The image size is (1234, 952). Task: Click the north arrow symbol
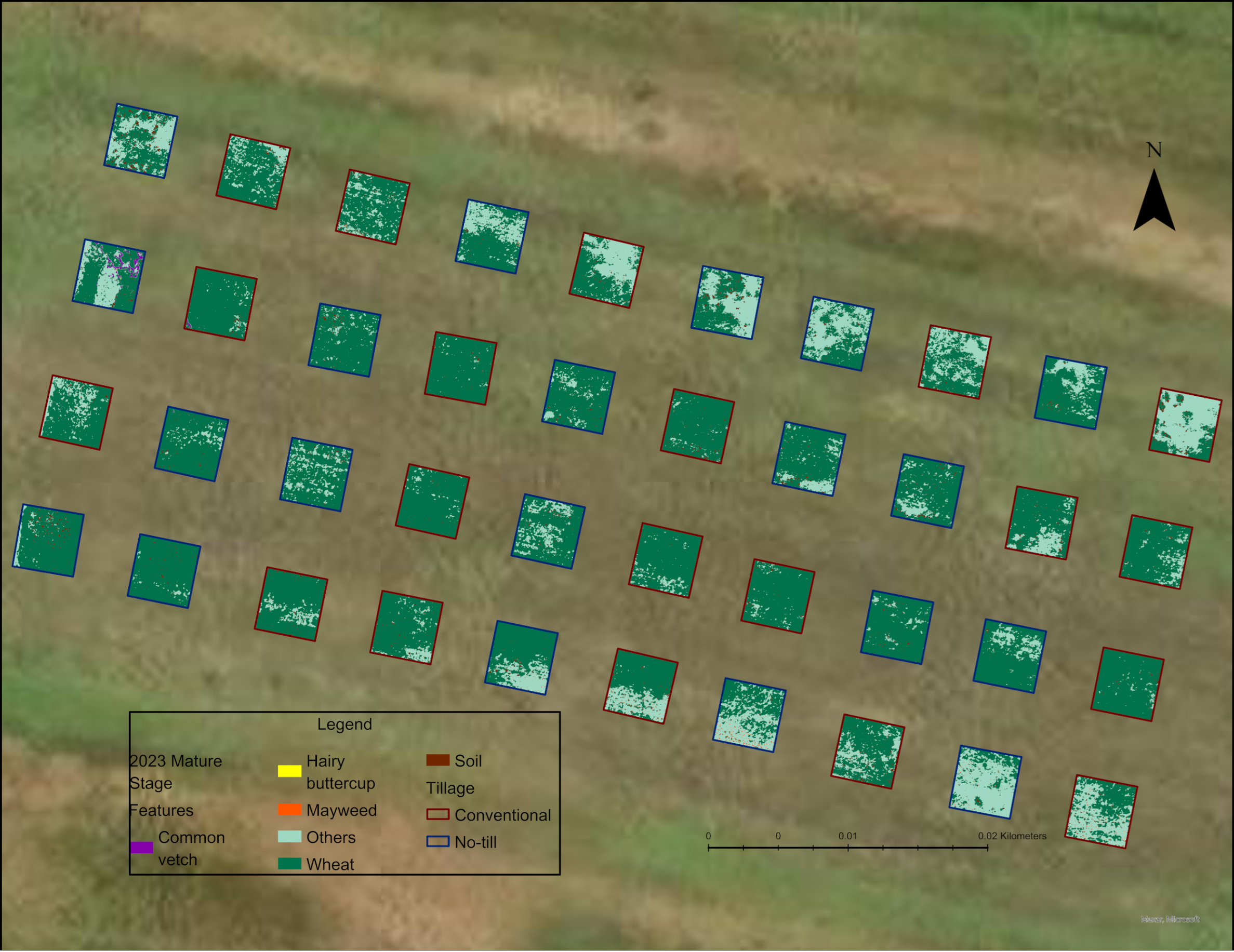1155,200
